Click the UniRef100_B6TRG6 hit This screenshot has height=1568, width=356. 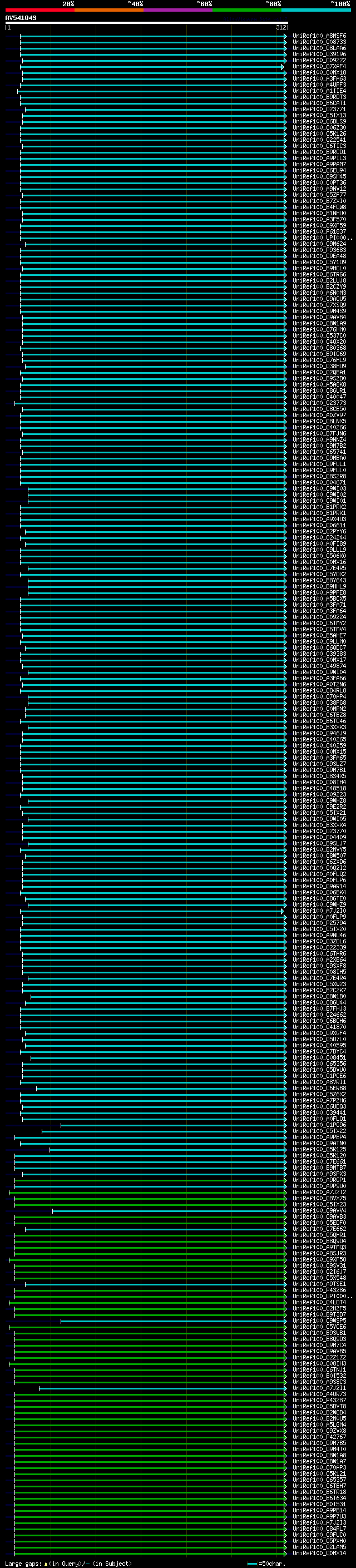coord(319,275)
